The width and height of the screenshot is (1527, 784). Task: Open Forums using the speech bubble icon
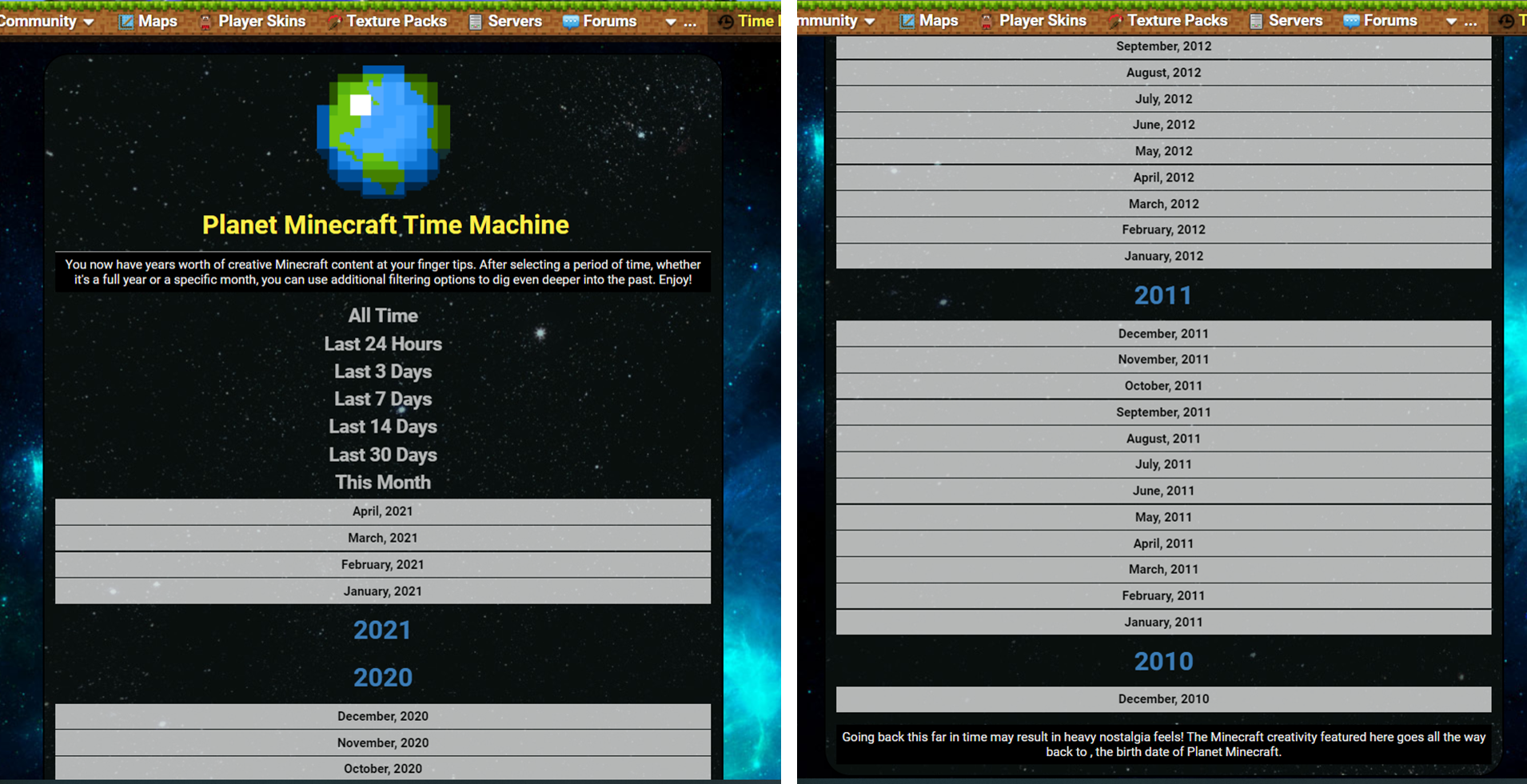click(x=571, y=21)
